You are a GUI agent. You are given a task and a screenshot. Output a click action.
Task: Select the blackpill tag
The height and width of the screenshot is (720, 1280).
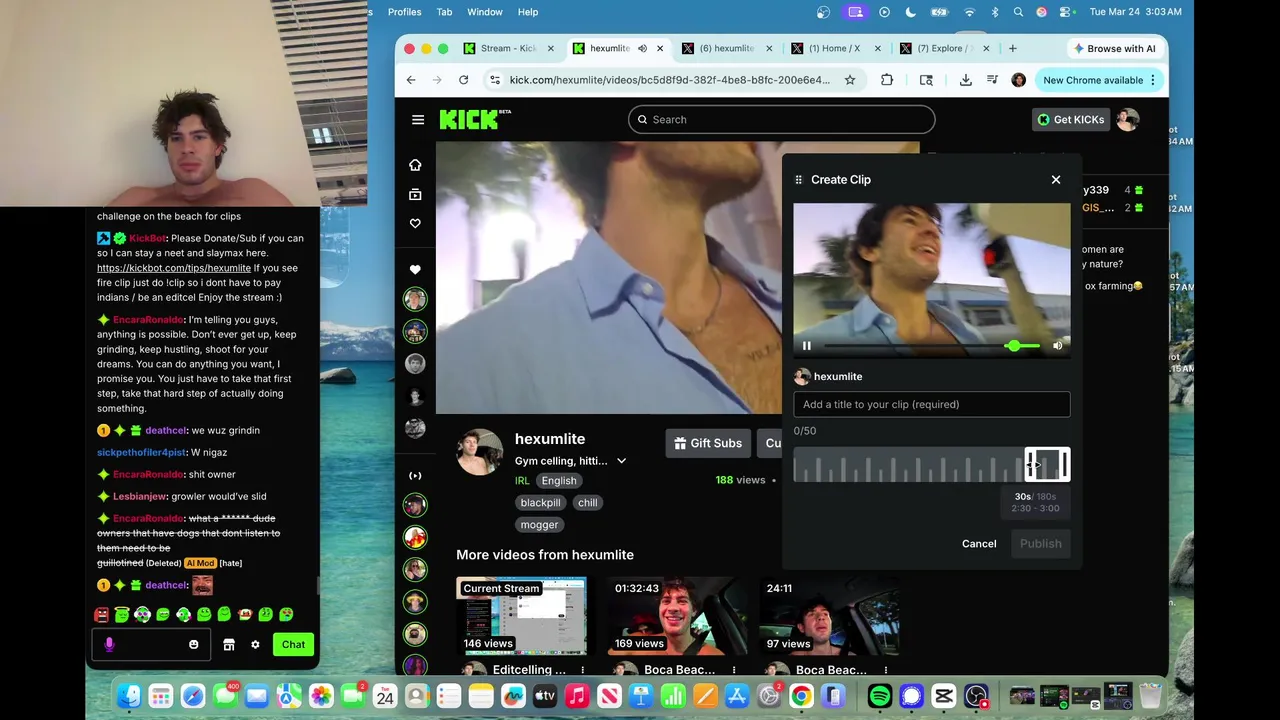point(540,503)
